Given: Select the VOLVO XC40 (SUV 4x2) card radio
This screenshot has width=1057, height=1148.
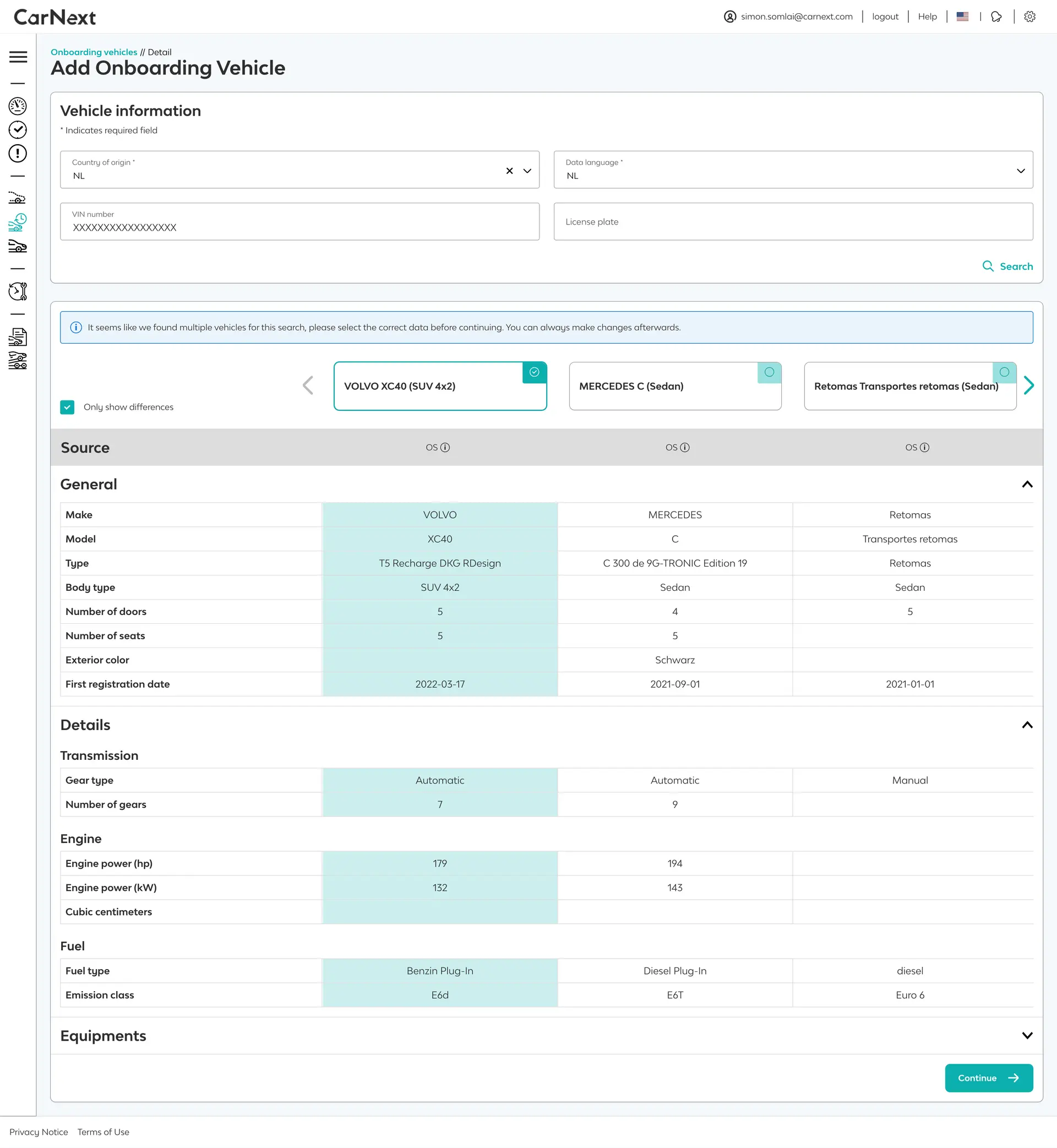Looking at the screenshot, I should point(534,372).
